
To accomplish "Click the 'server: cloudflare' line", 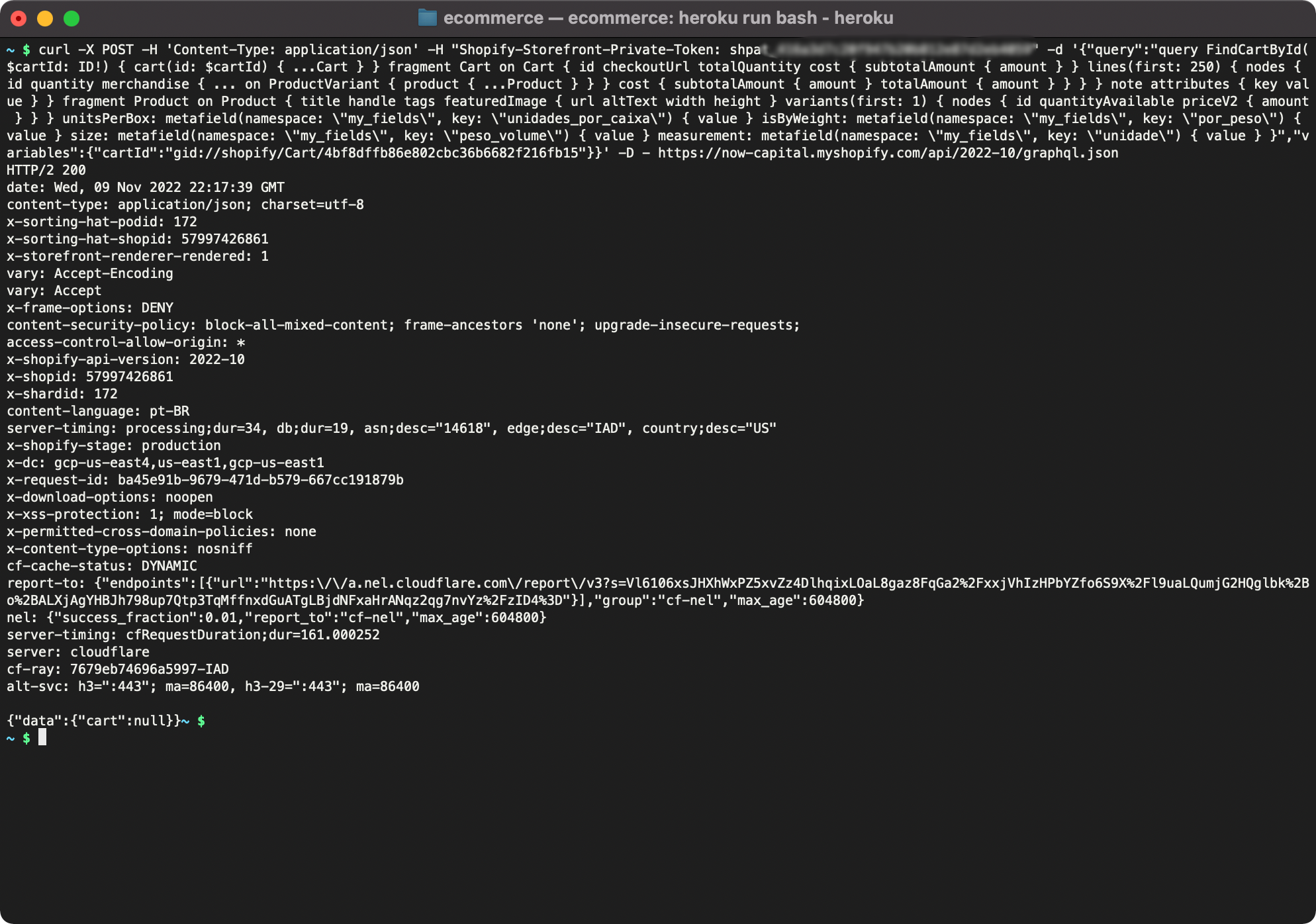I will click(77, 652).
